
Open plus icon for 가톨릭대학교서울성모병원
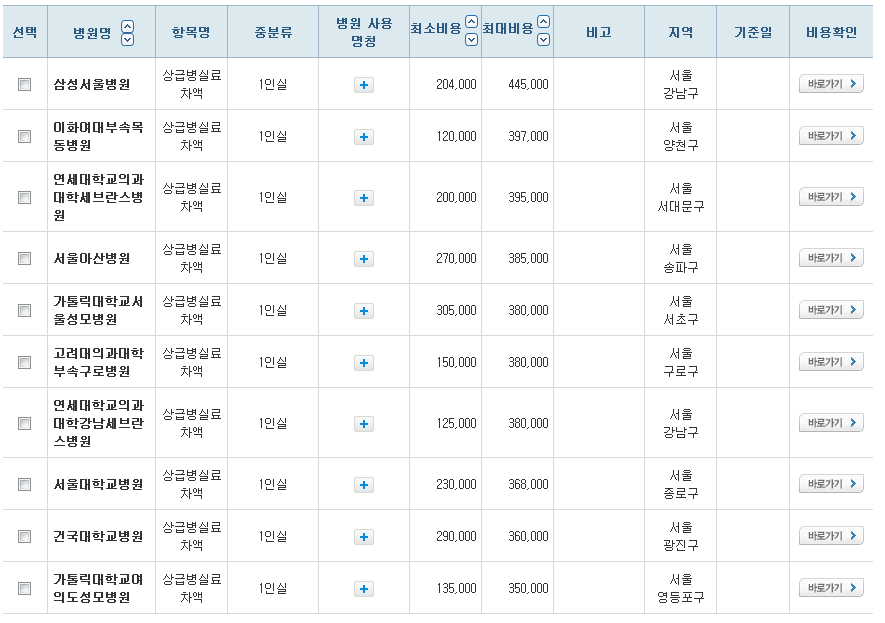click(364, 311)
